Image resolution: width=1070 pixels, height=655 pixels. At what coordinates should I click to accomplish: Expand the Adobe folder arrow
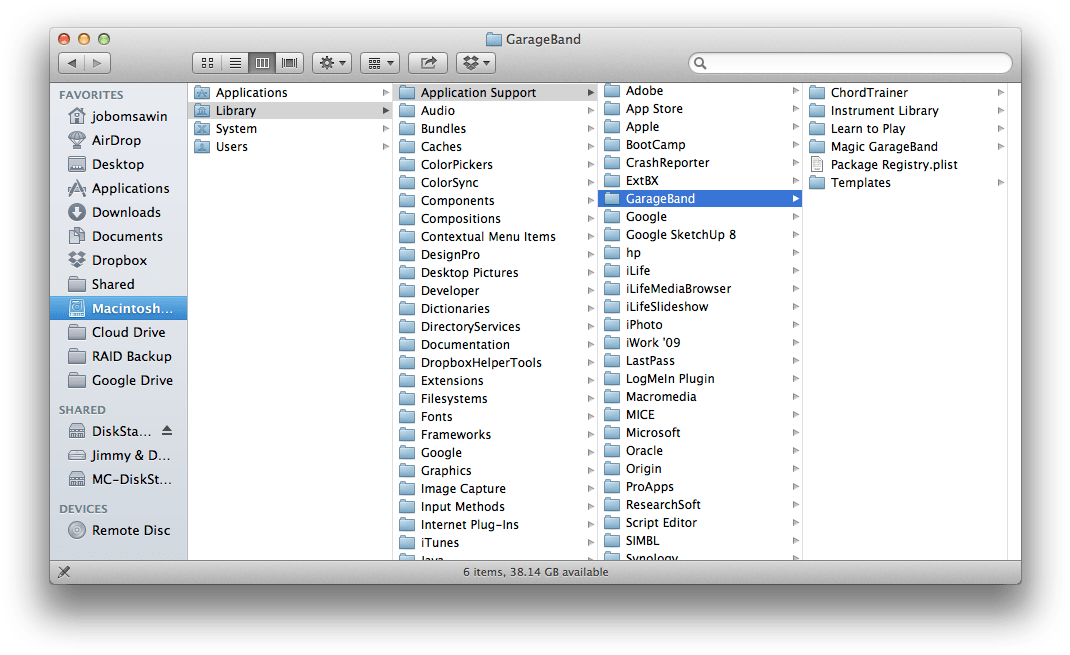point(796,91)
